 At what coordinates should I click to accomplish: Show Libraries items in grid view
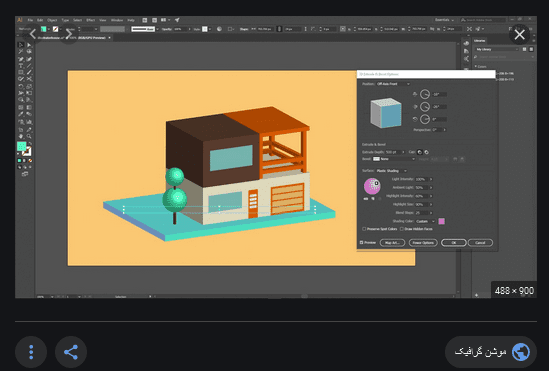(524, 49)
